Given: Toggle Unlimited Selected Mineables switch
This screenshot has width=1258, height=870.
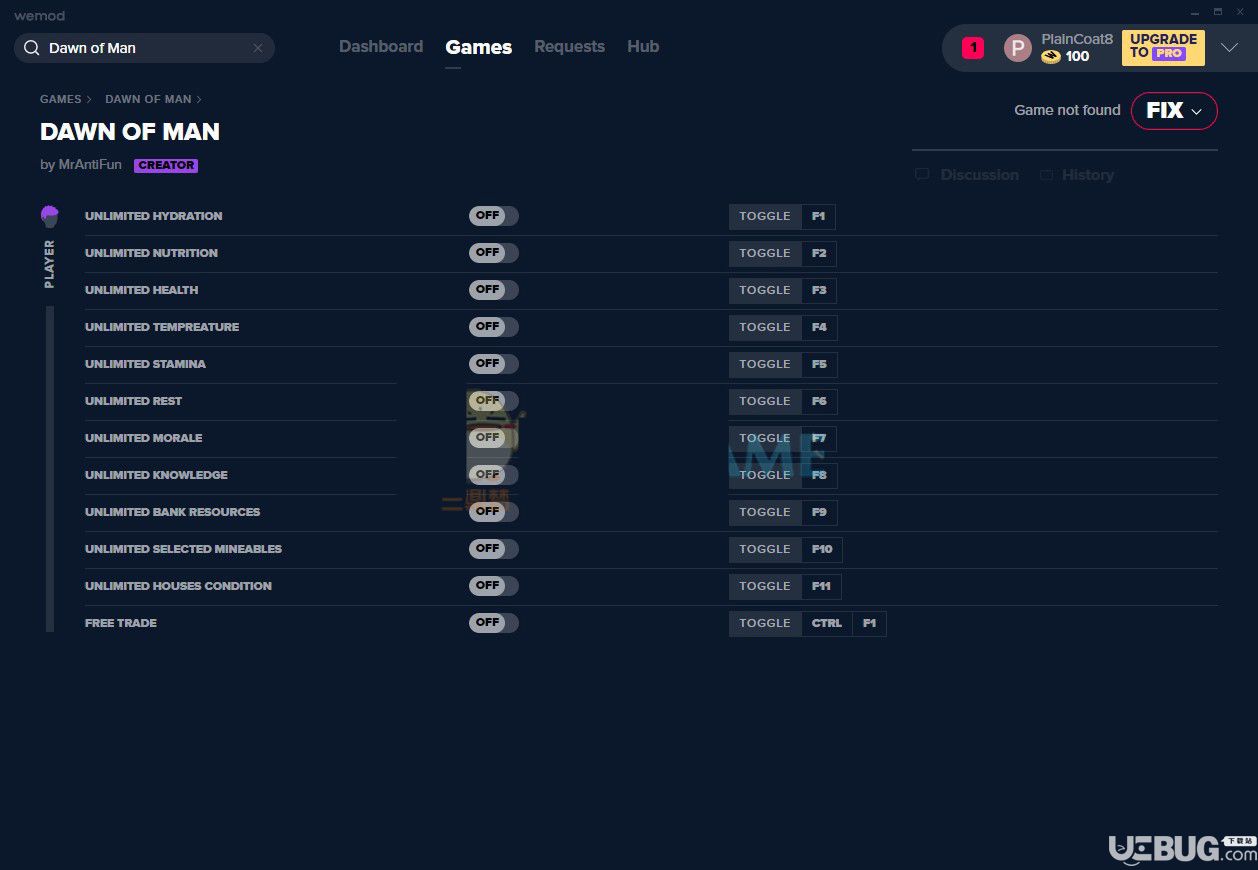Looking at the screenshot, I should 494,549.
